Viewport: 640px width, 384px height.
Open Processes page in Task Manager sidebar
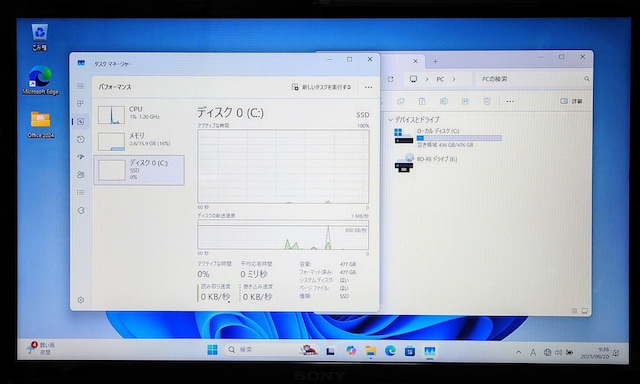[80, 104]
